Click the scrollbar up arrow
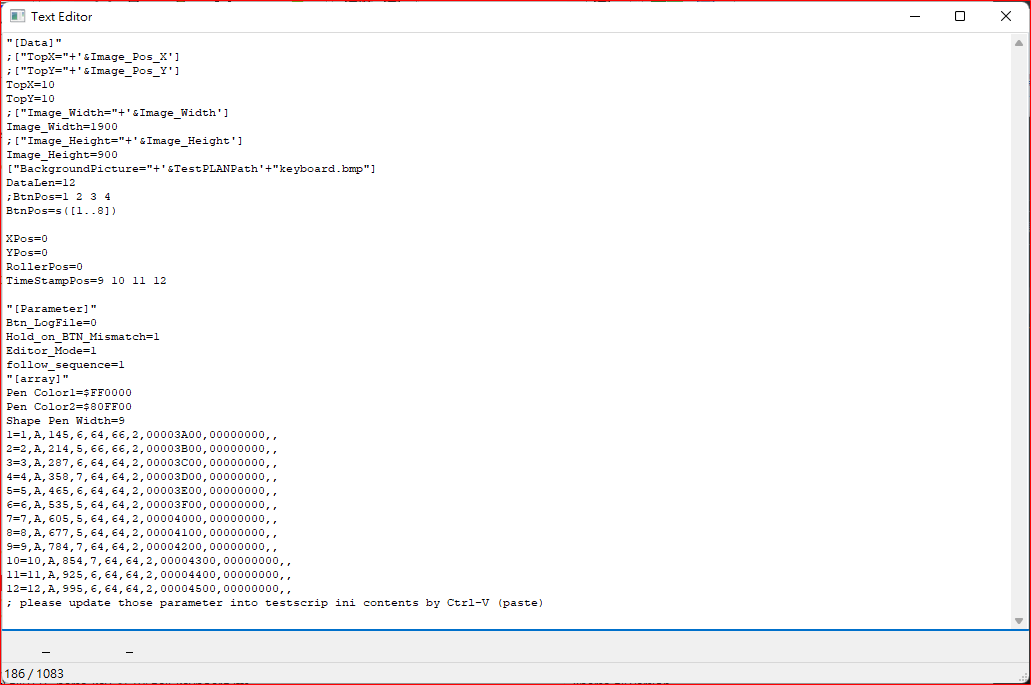The width and height of the screenshot is (1031, 685). pyautogui.click(x=1019, y=43)
